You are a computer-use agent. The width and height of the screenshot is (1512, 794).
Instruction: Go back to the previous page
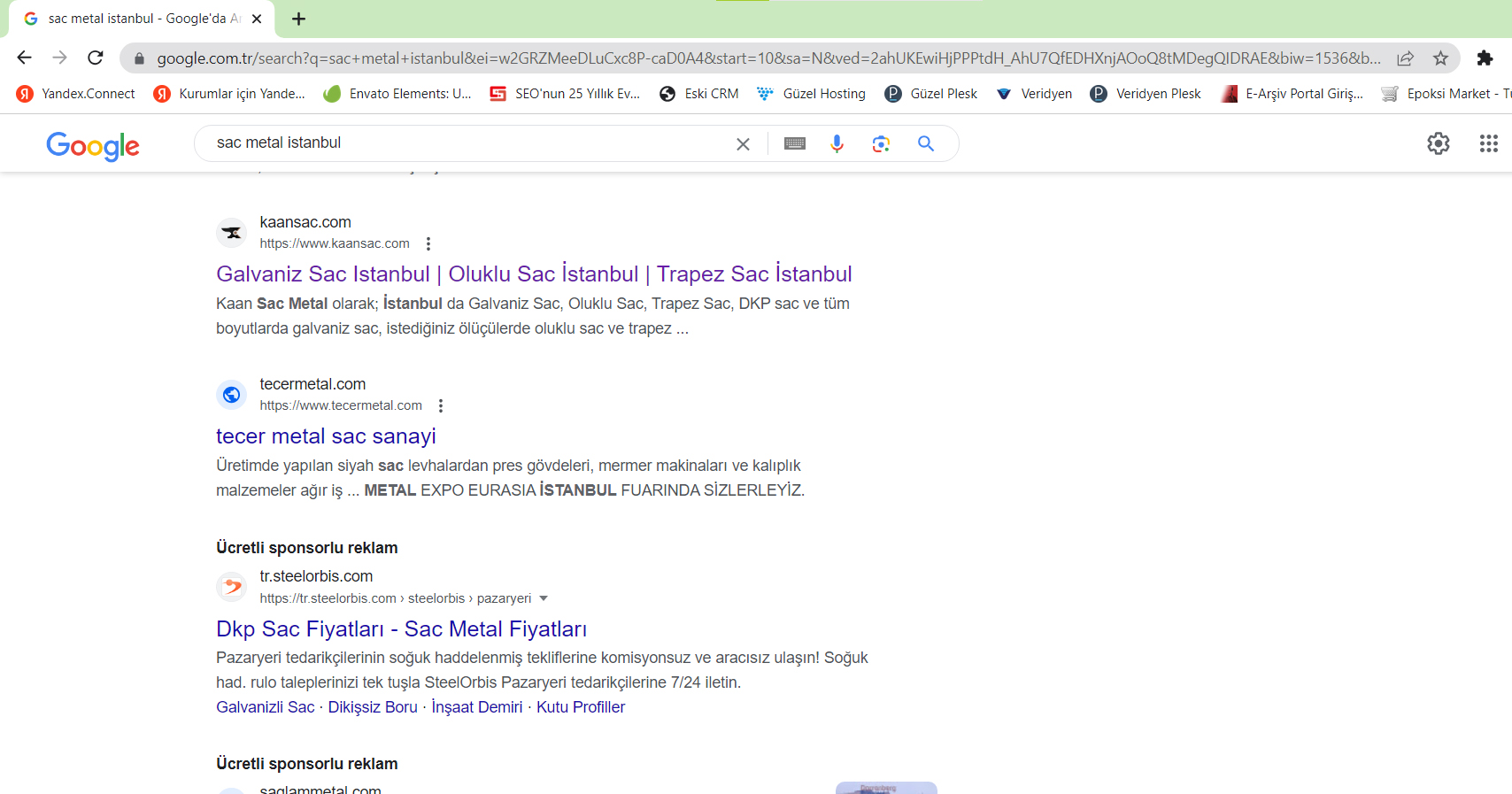pos(24,58)
